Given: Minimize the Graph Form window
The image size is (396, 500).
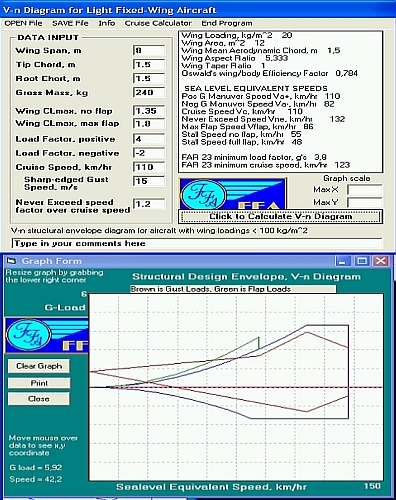Looking at the screenshot, I should pos(343,261).
